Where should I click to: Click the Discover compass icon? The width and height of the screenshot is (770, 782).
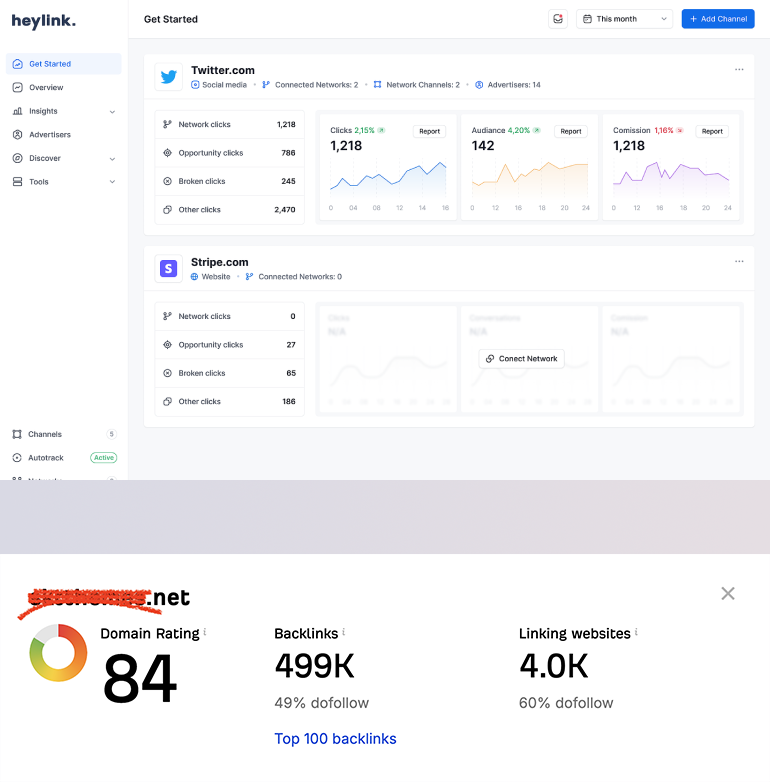[x=17, y=158]
